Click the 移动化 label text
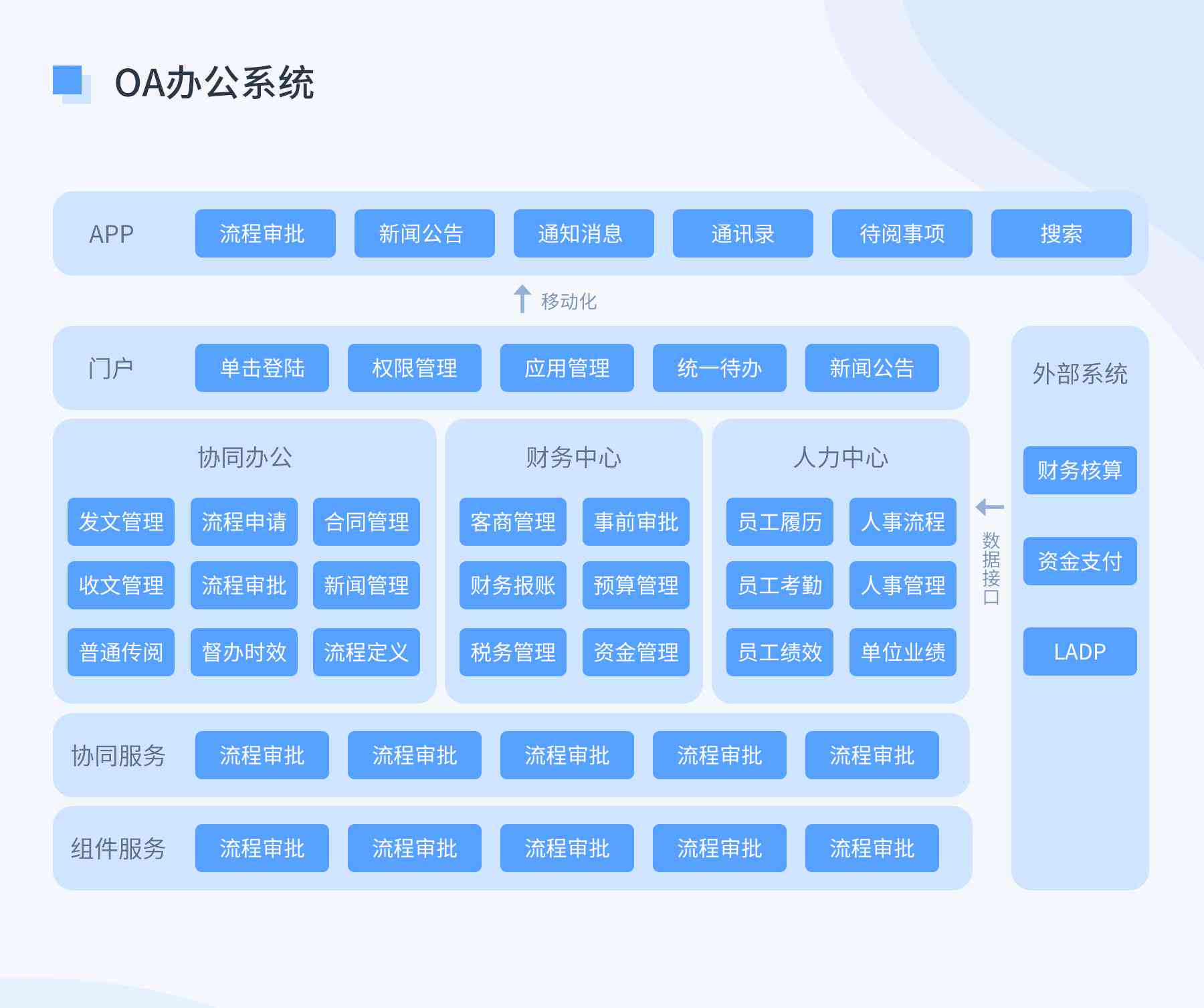 (x=569, y=302)
